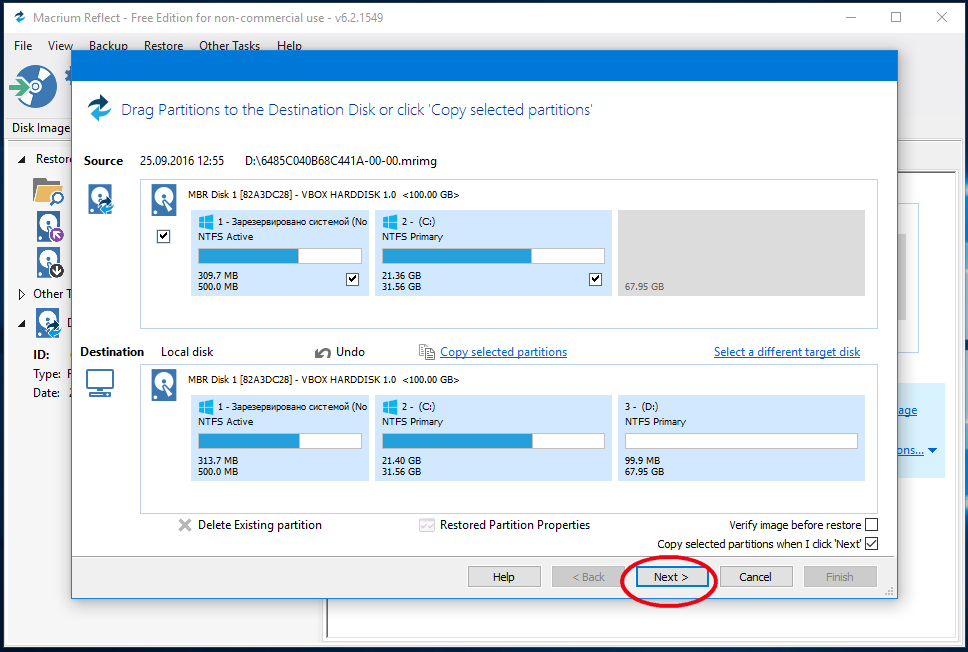Viewport: 968px width, 652px height.
Task: Click Windows logo on source partition 1
Action: pyautogui.click(x=206, y=222)
